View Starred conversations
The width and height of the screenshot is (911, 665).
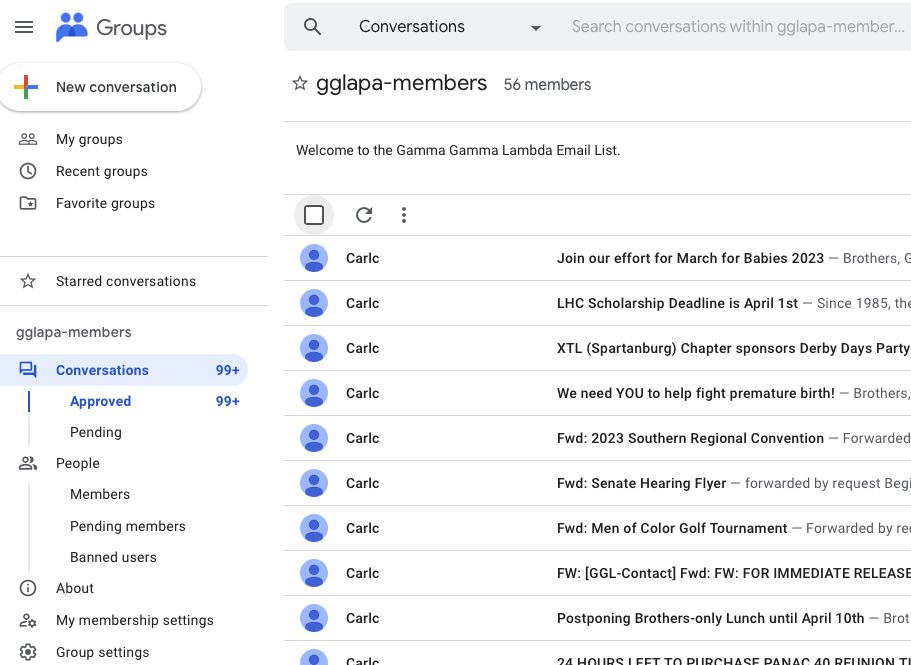pos(125,281)
